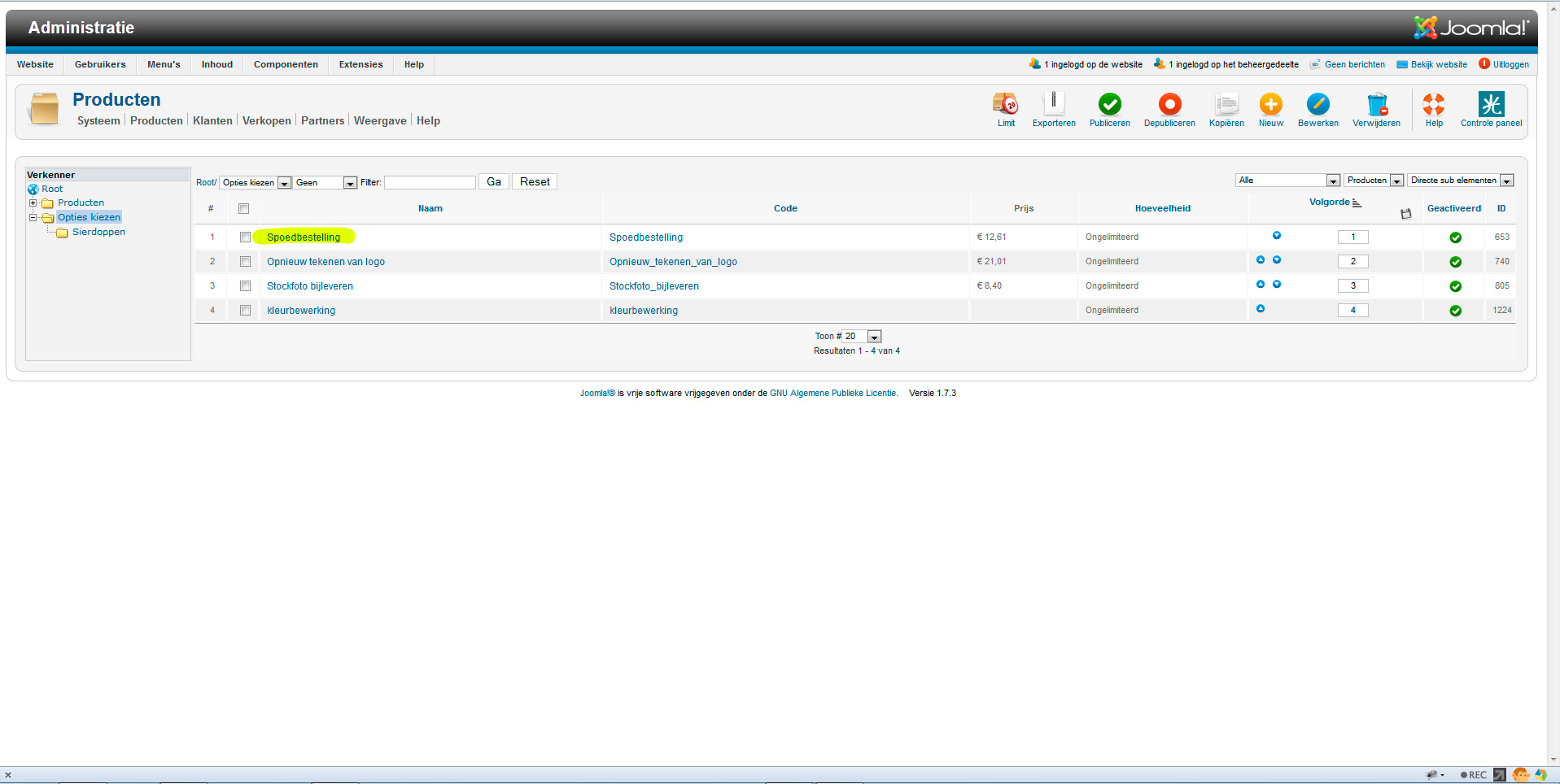
Task: Toggle Geactiveerd status for Stockfoto bijleveren
Action: point(1455,286)
